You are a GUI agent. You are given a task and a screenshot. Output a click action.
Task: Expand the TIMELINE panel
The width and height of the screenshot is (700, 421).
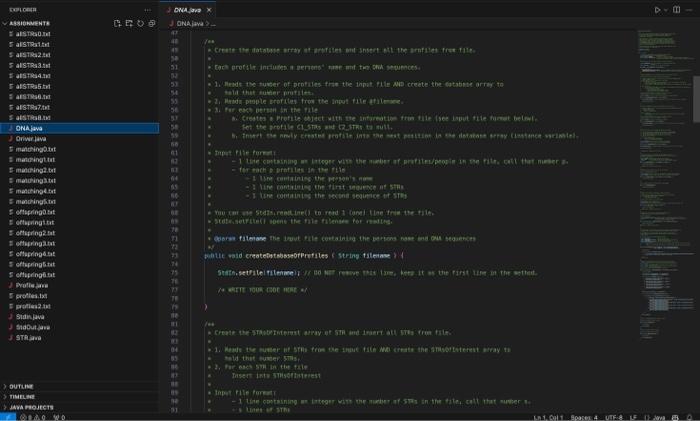coord(79,397)
